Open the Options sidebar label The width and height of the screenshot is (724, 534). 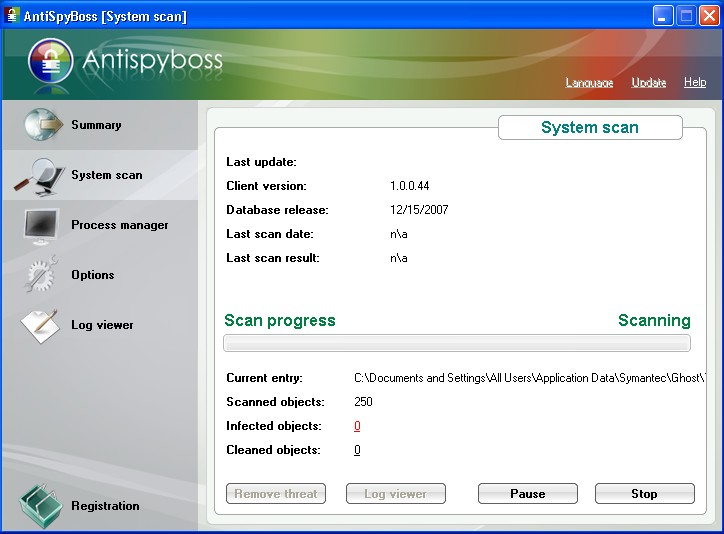pyautogui.click(x=92, y=275)
